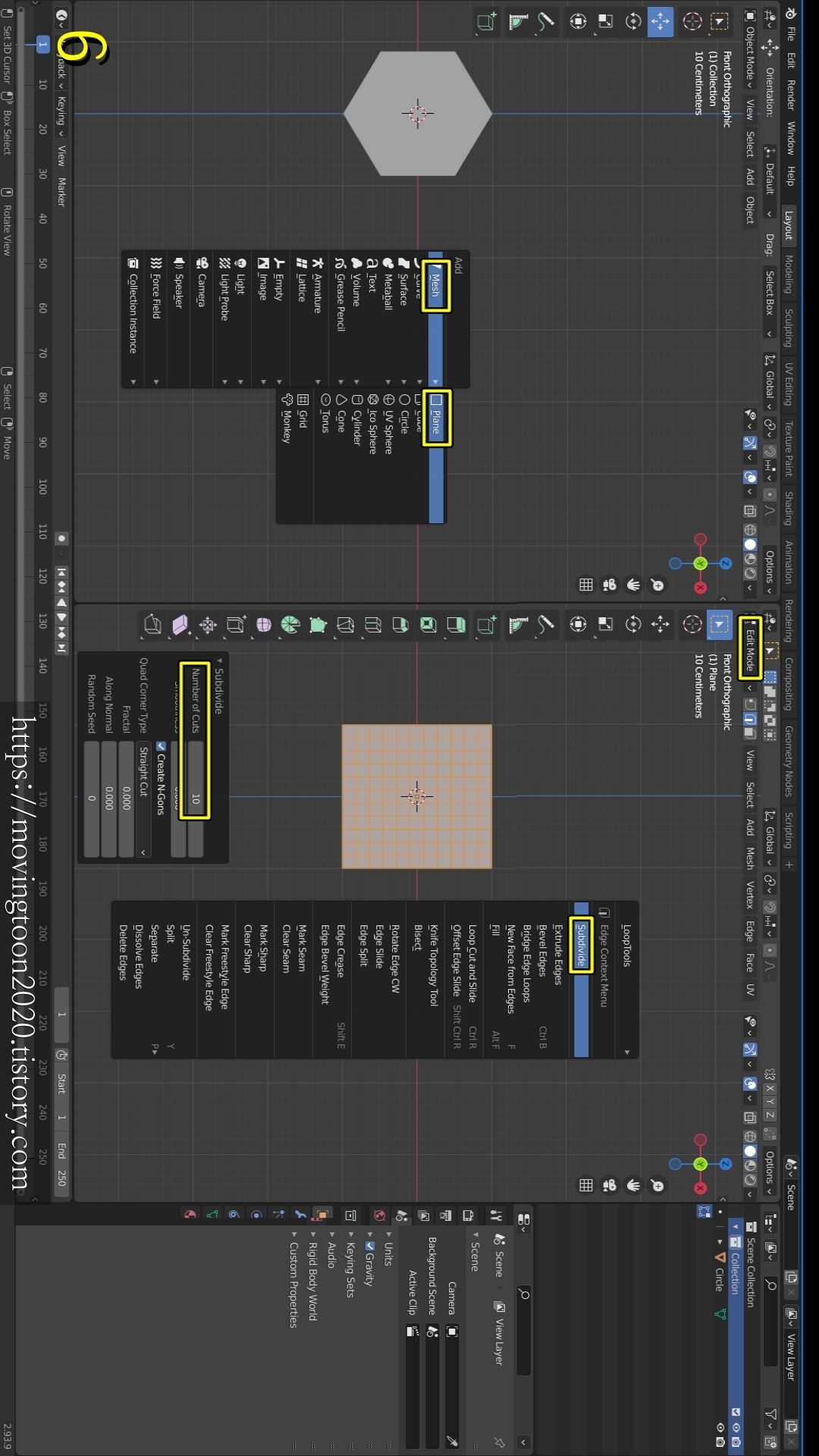Toggle Z axis mirror in Edit Mode header
Viewport: 819px width, 1456px height.
tap(770, 1115)
